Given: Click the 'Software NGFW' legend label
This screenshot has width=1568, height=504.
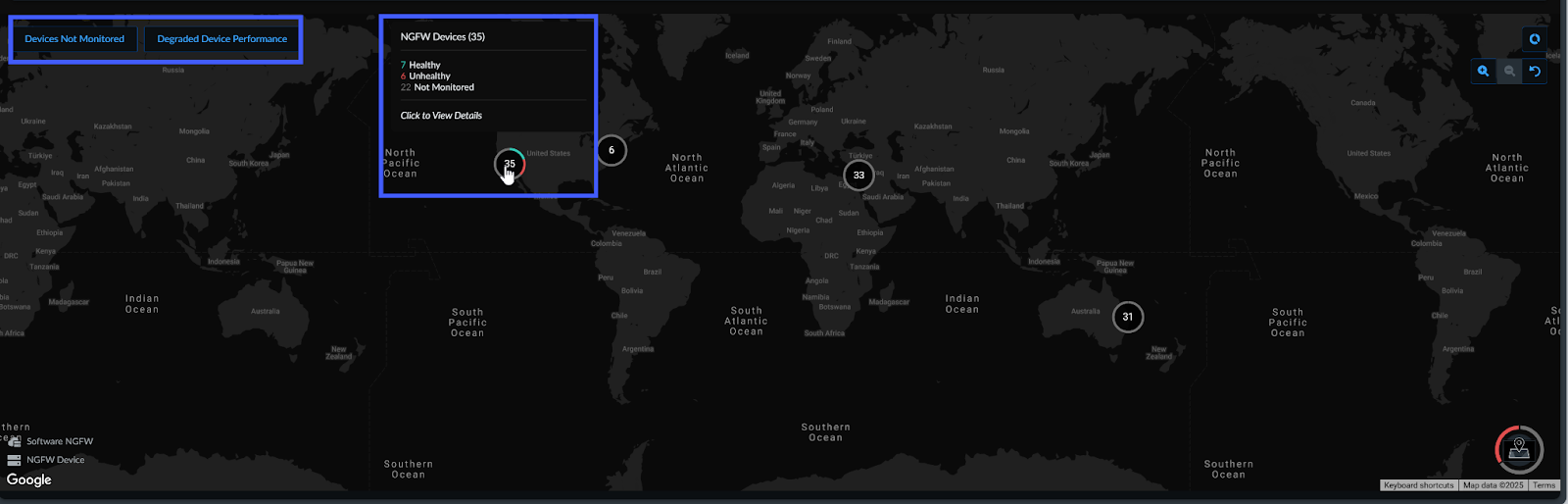Looking at the screenshot, I should pos(60,441).
